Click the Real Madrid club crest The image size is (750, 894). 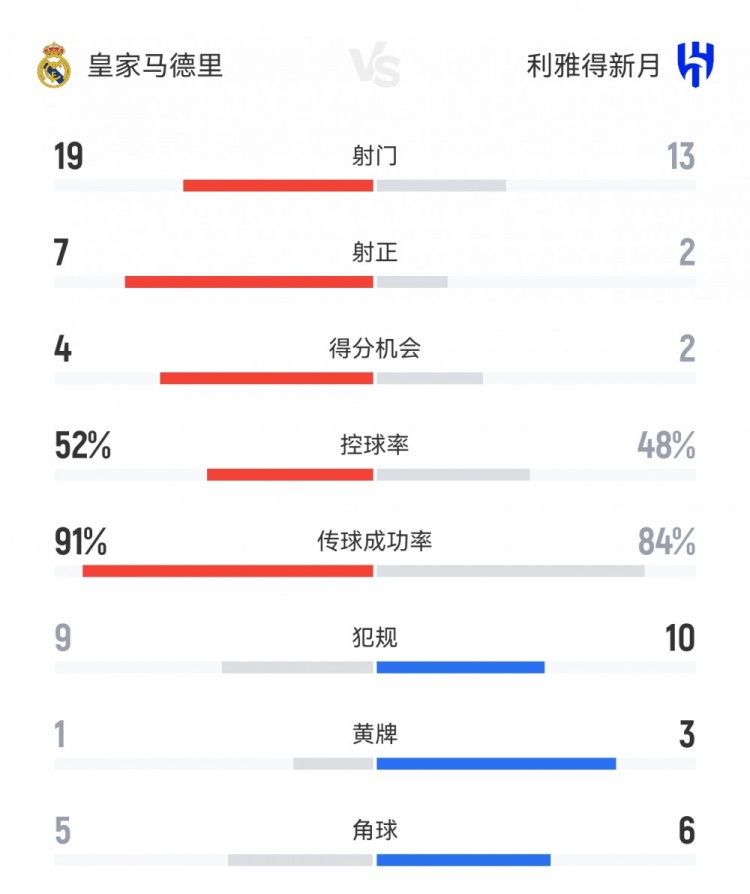54,66
